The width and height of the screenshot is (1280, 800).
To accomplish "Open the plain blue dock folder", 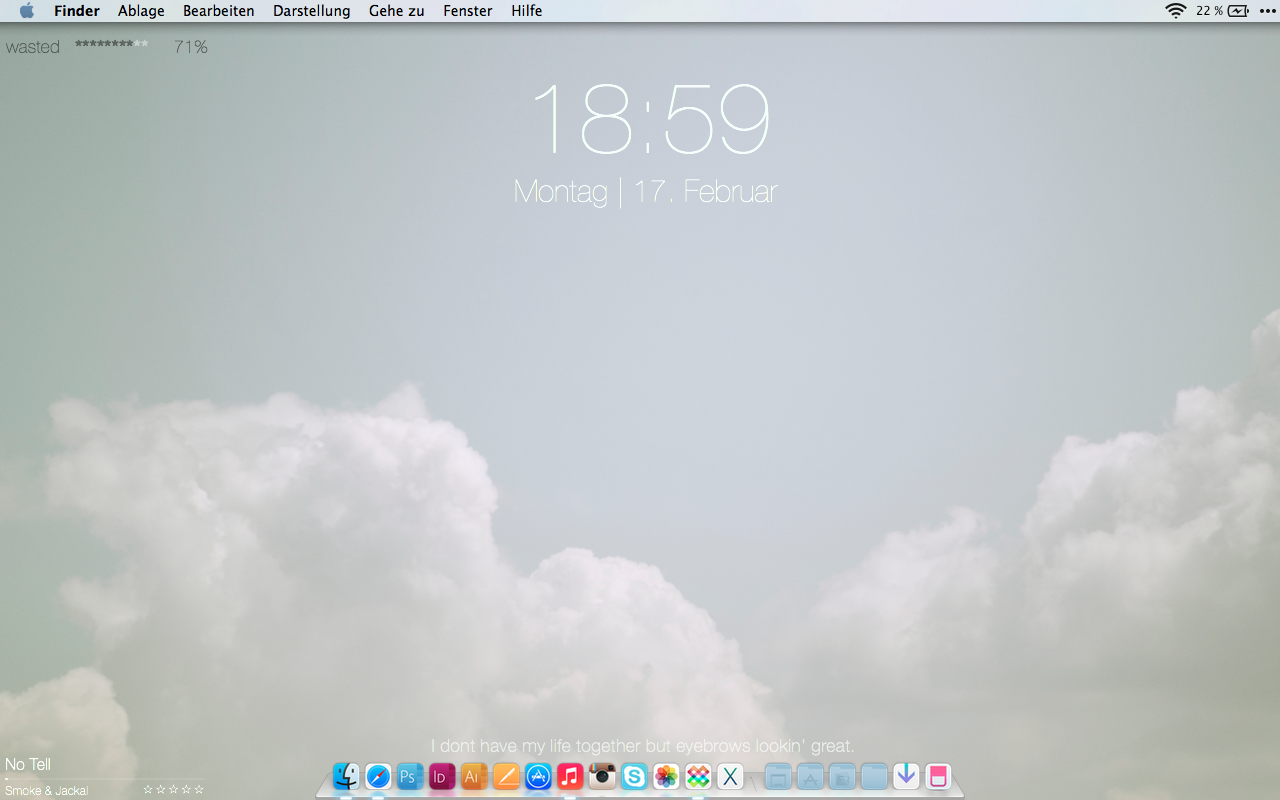I will [874, 776].
